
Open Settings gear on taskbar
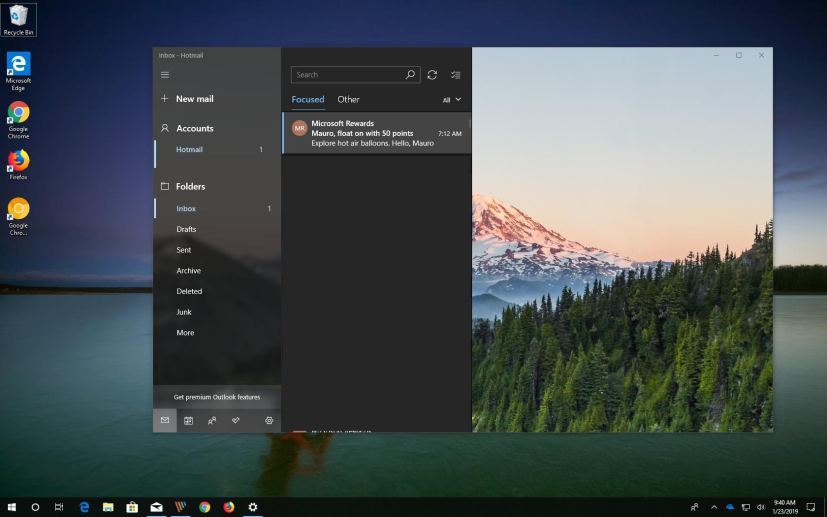253,507
